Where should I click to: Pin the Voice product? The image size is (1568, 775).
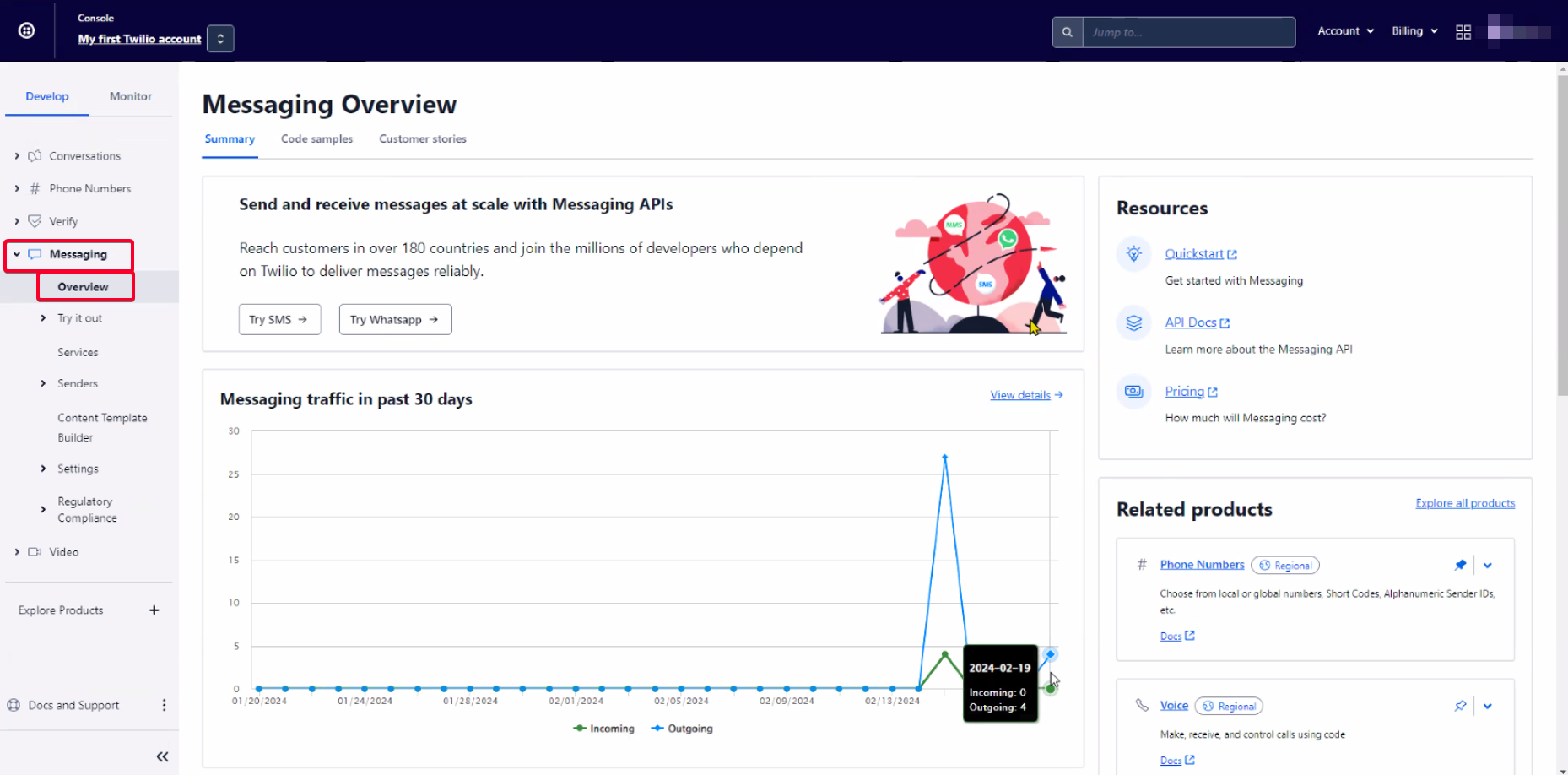[x=1460, y=707]
